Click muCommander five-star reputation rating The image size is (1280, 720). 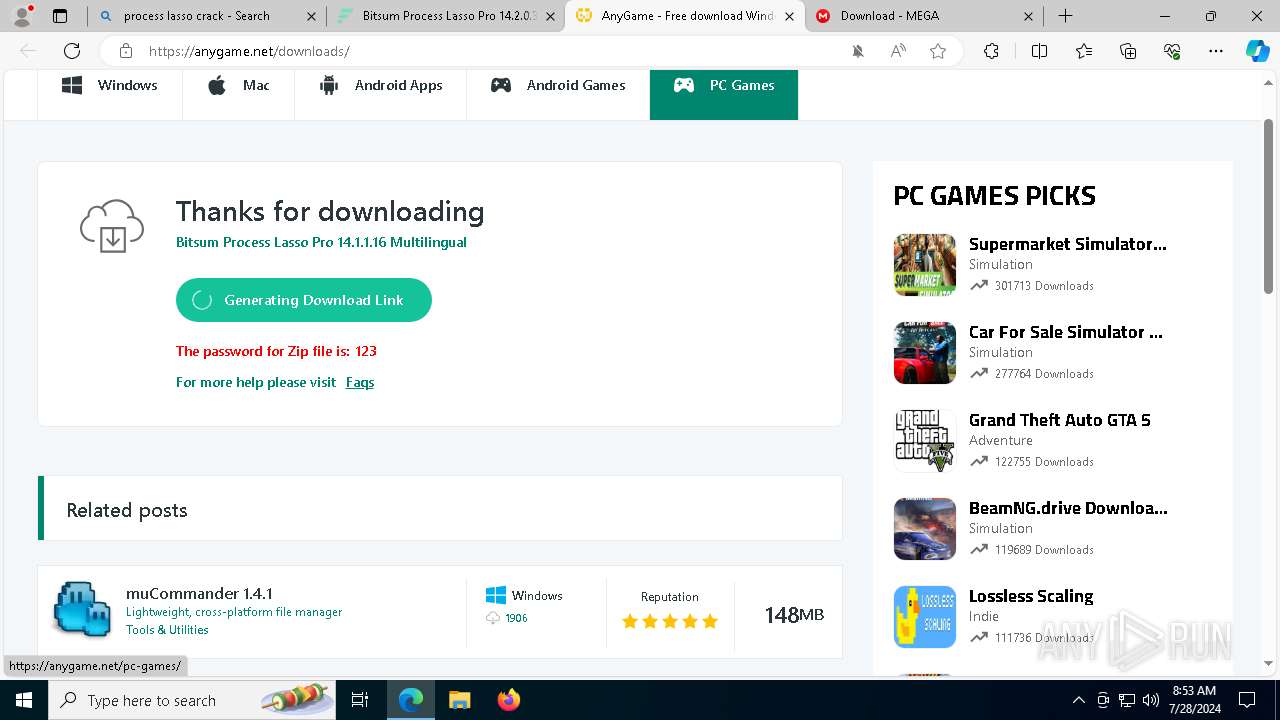point(670,621)
